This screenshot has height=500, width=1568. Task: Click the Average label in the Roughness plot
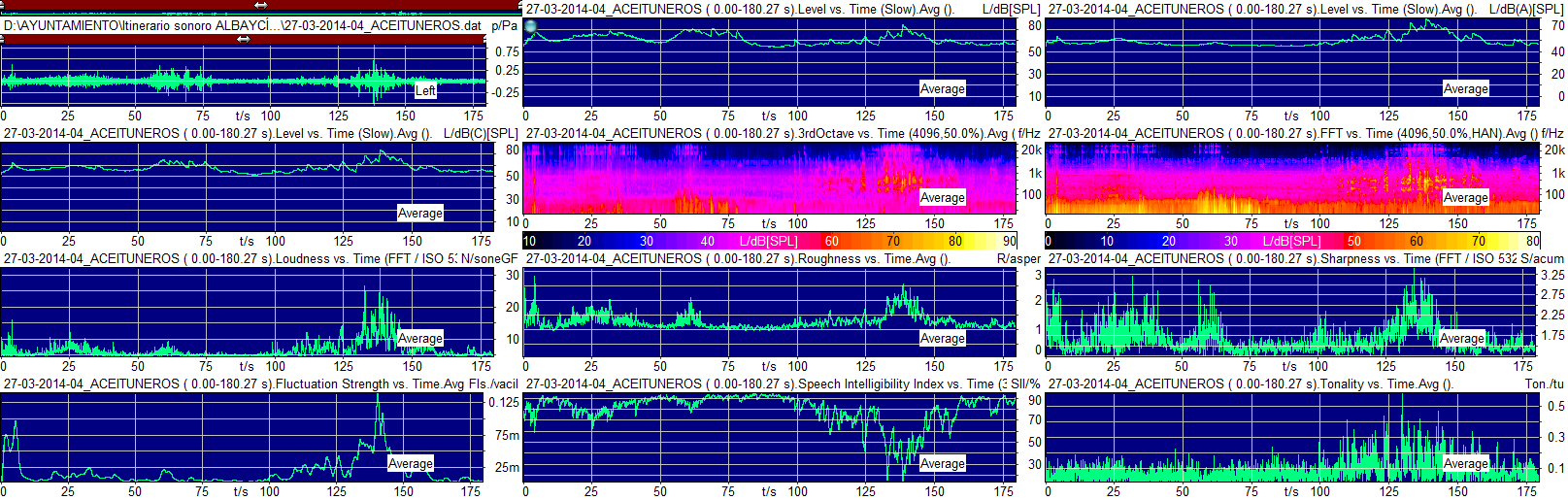coord(942,338)
